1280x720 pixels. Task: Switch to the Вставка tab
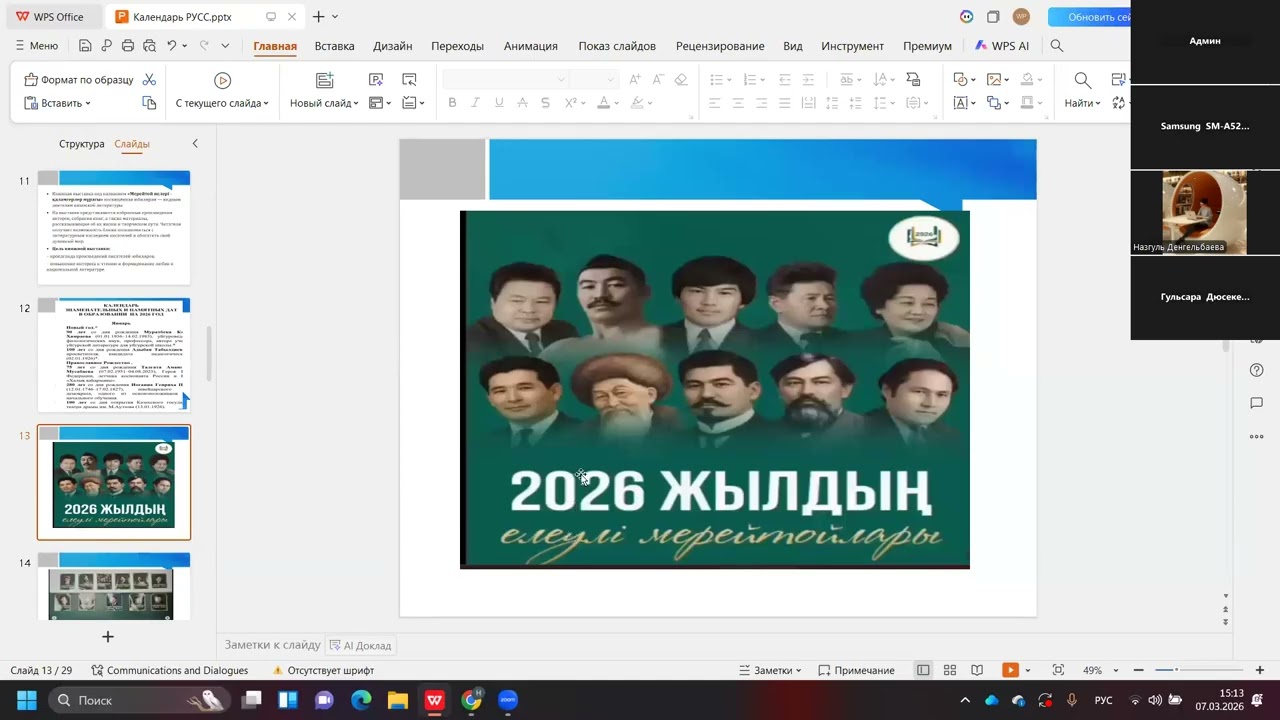[334, 46]
